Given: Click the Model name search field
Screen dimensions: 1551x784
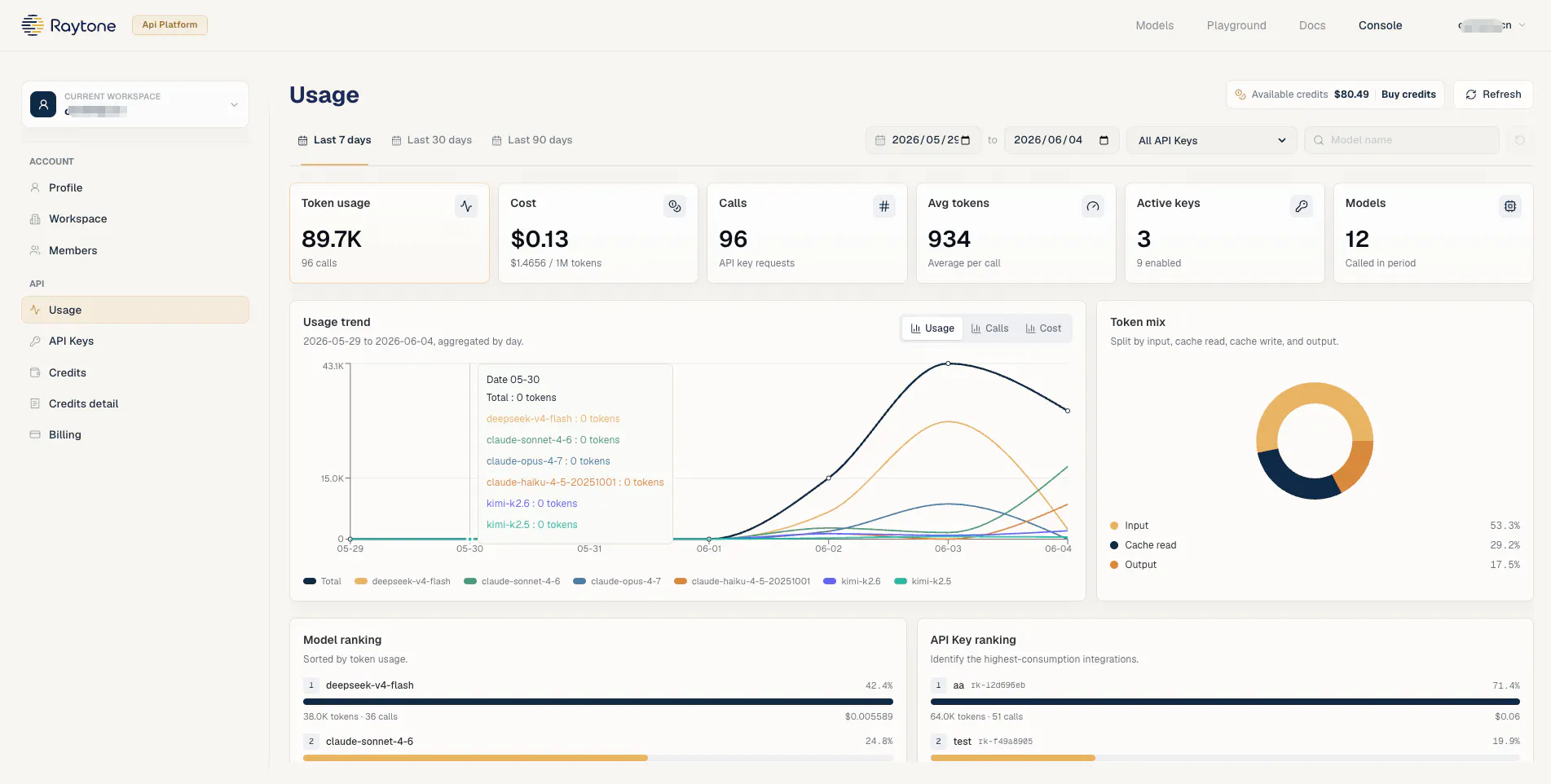Looking at the screenshot, I should (1402, 140).
